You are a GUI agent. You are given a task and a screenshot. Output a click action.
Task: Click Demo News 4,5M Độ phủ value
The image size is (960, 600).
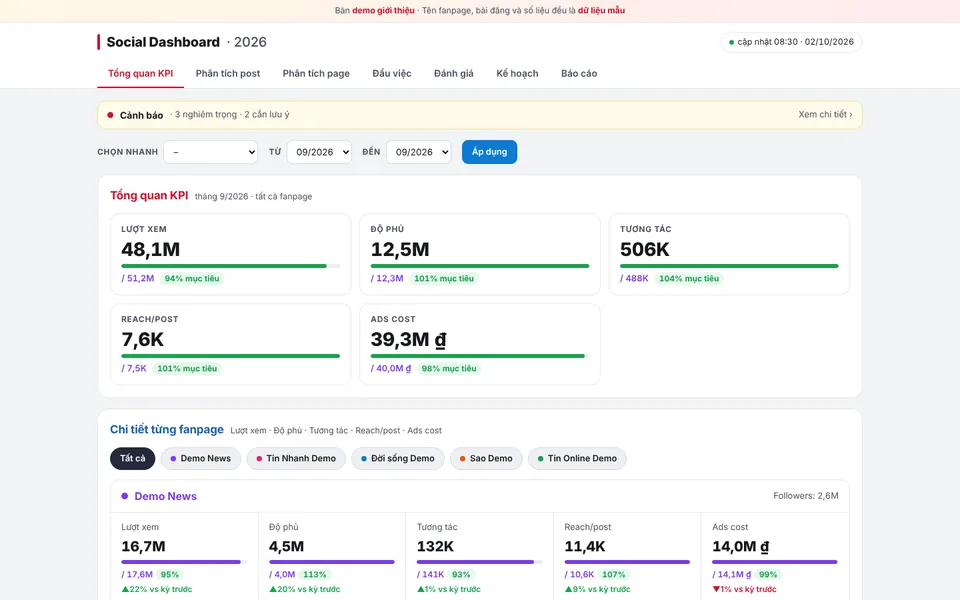coord(287,546)
